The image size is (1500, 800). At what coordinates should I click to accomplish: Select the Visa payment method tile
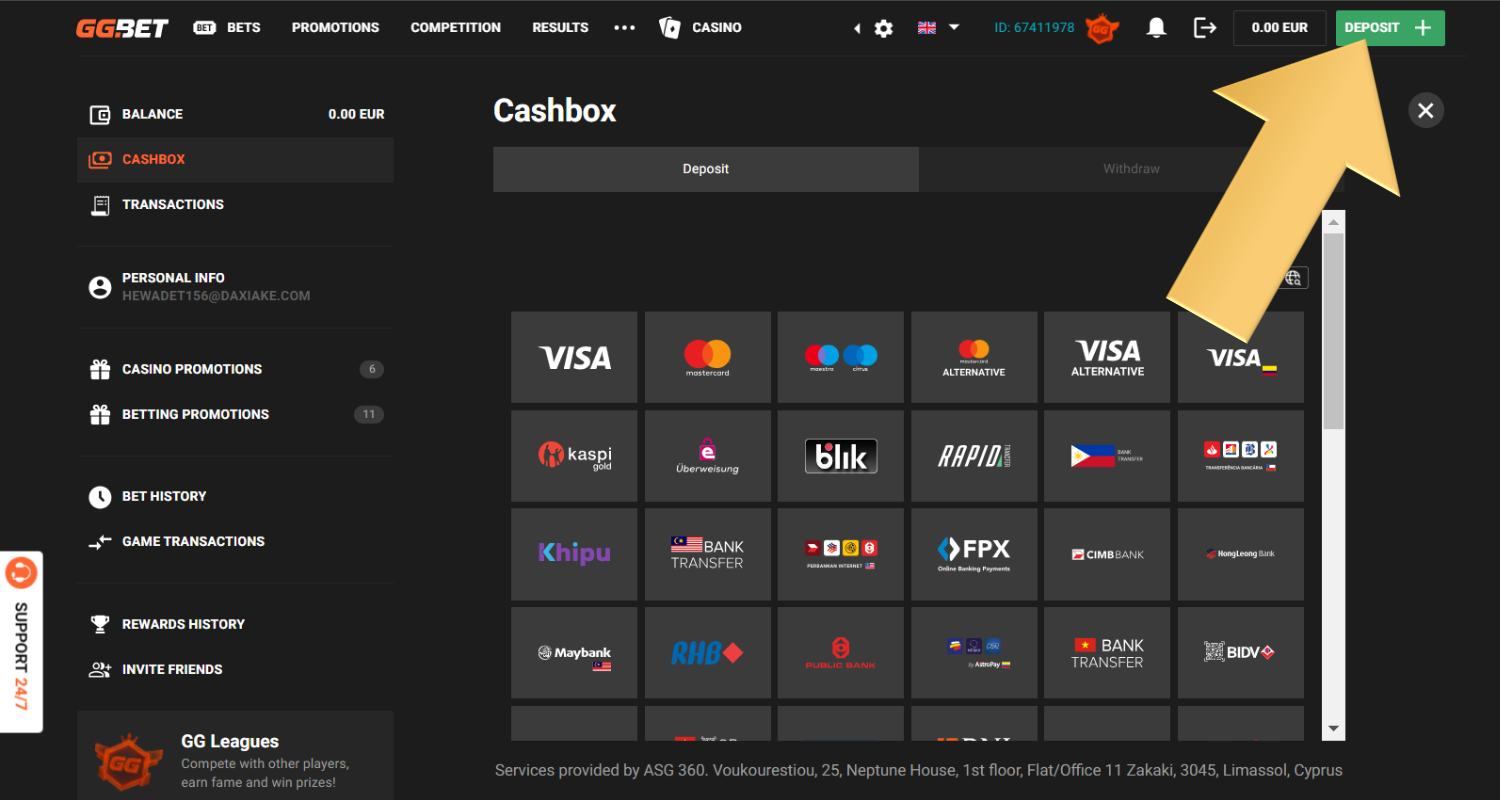pyautogui.click(x=574, y=357)
